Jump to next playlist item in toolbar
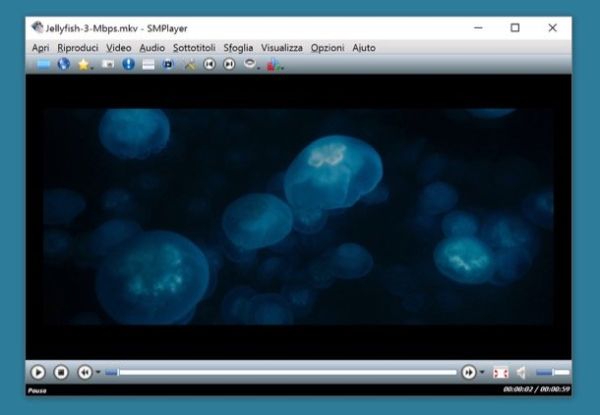The height and width of the screenshot is (415, 600). pyautogui.click(x=229, y=64)
